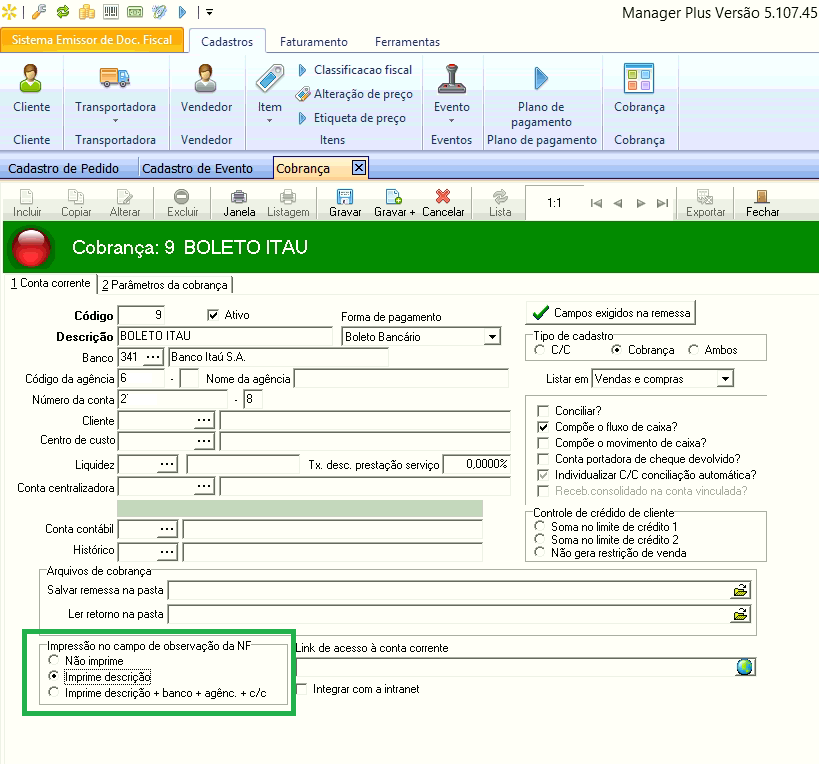Expand the Forma de pagamento dropdown
Screen dimensions: 819x764
pos(491,337)
